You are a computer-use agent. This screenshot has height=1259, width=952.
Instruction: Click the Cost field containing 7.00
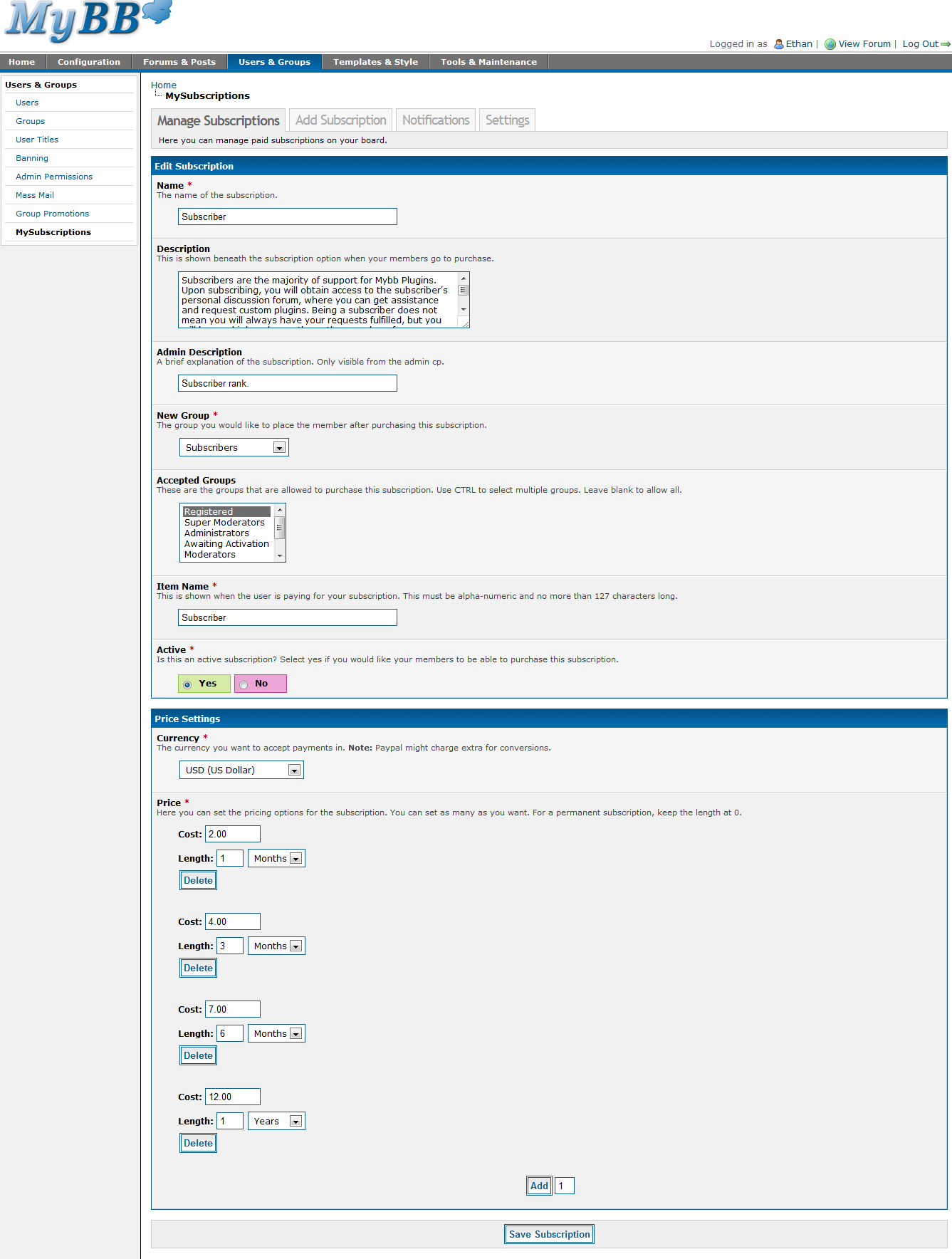pos(233,1009)
